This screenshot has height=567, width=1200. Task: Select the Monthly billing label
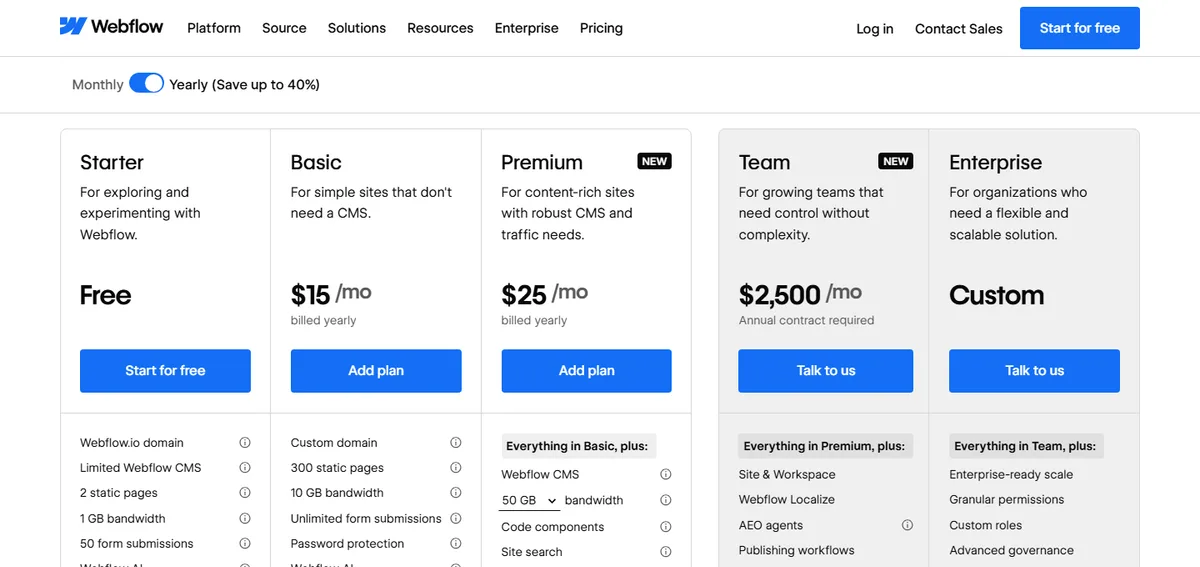(x=98, y=85)
